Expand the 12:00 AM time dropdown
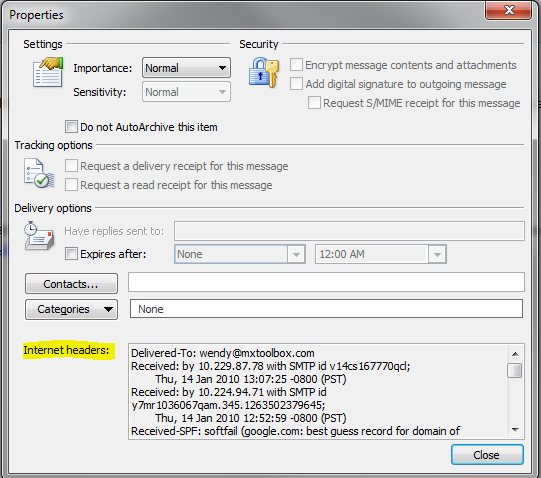The image size is (541, 478). click(381, 254)
